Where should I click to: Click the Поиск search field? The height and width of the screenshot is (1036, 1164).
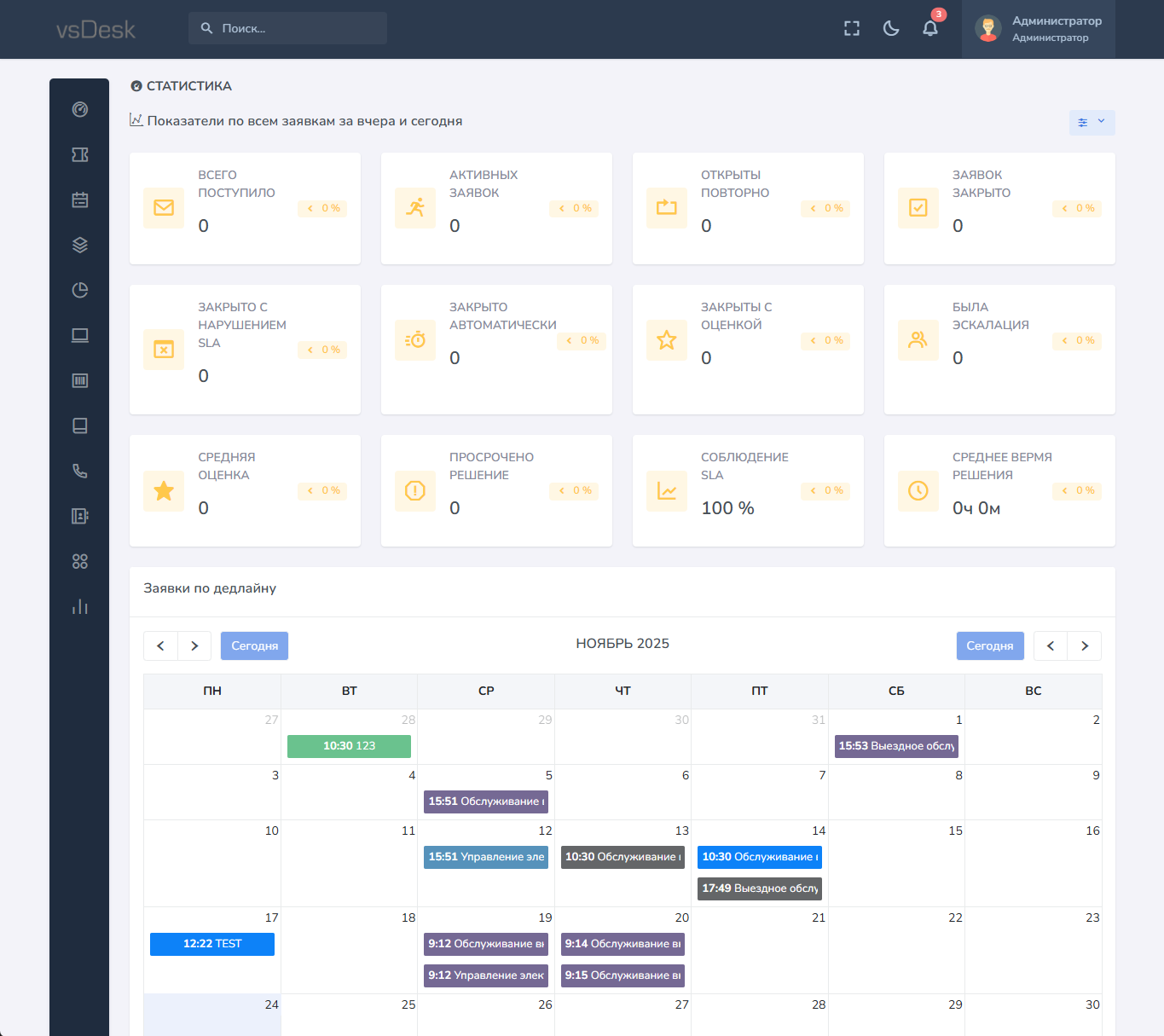287,28
